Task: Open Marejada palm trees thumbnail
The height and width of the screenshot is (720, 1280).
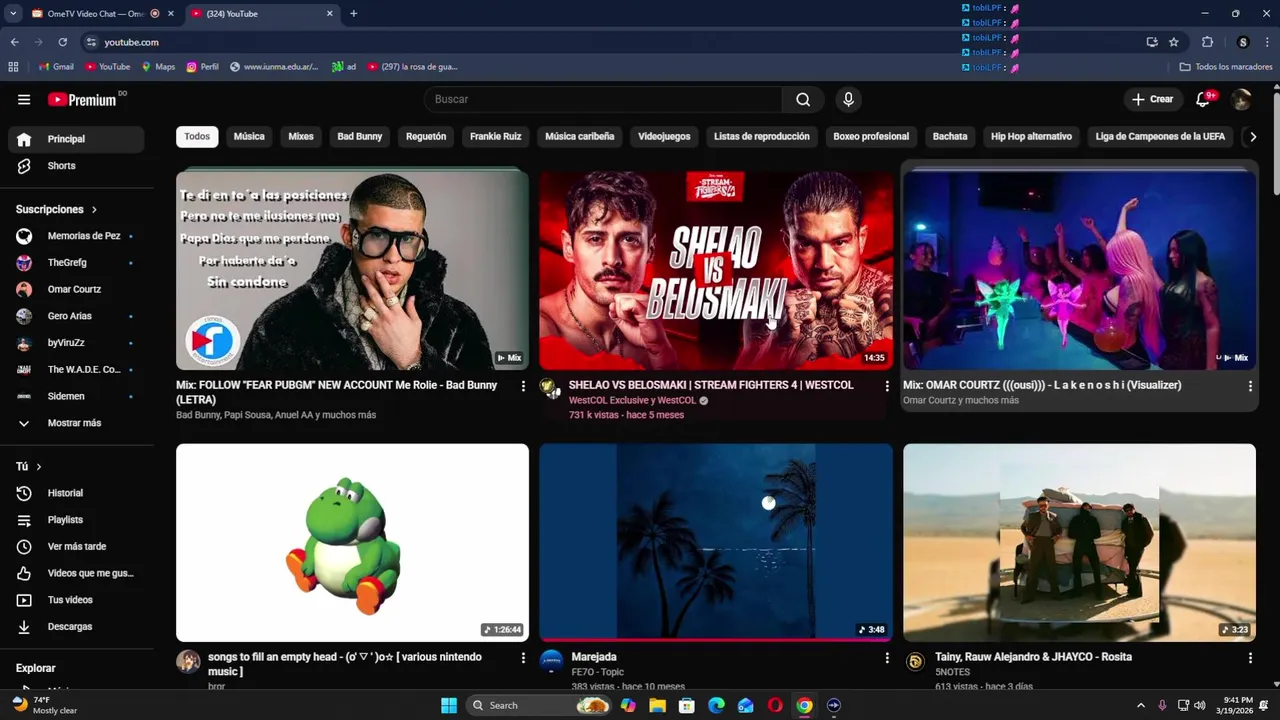Action: (716, 542)
